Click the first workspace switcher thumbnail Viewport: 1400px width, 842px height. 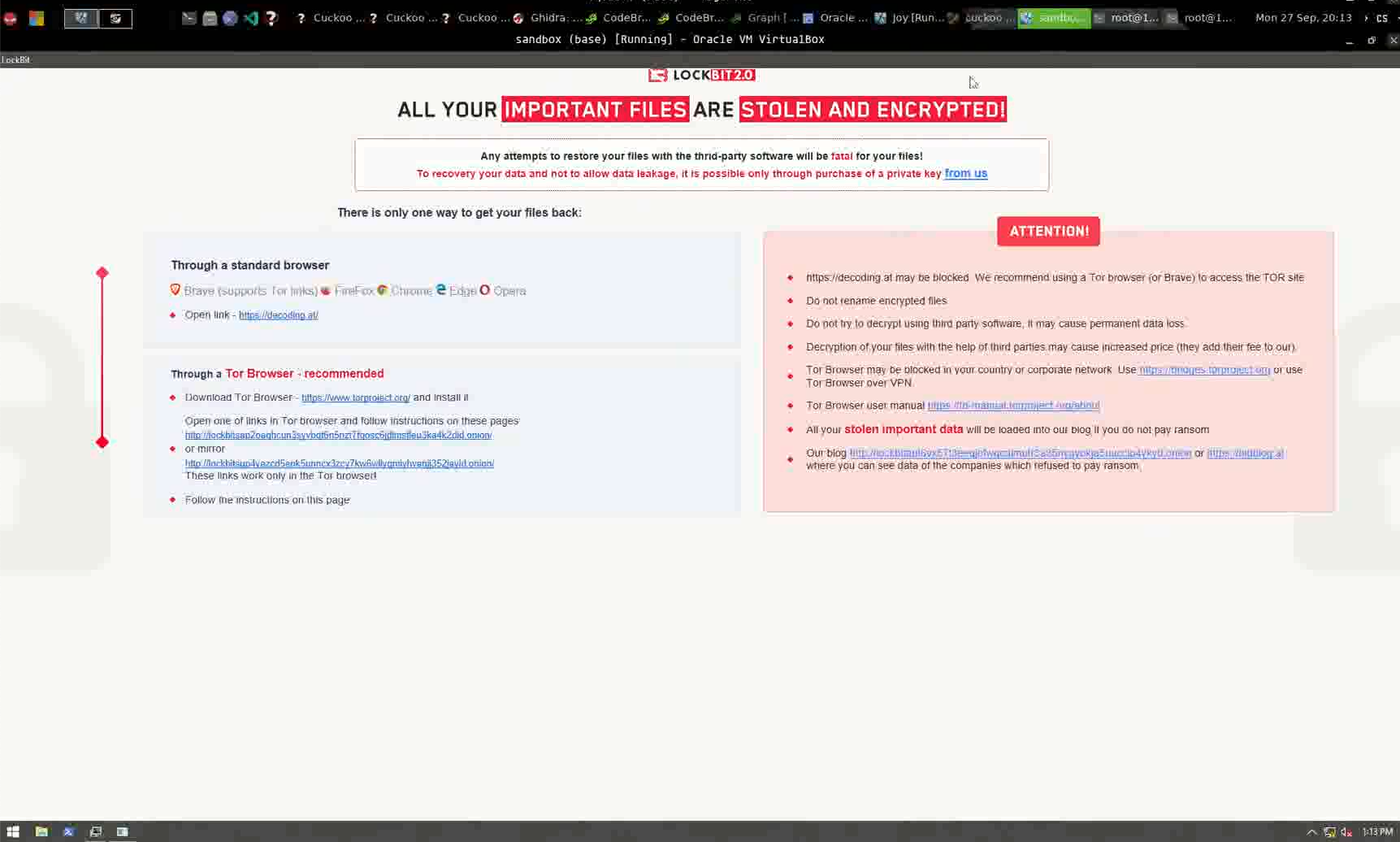[x=81, y=18]
